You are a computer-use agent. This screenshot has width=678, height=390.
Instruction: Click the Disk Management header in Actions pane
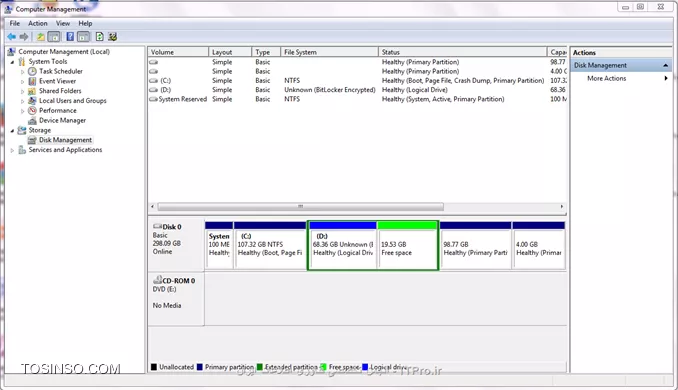click(621, 65)
